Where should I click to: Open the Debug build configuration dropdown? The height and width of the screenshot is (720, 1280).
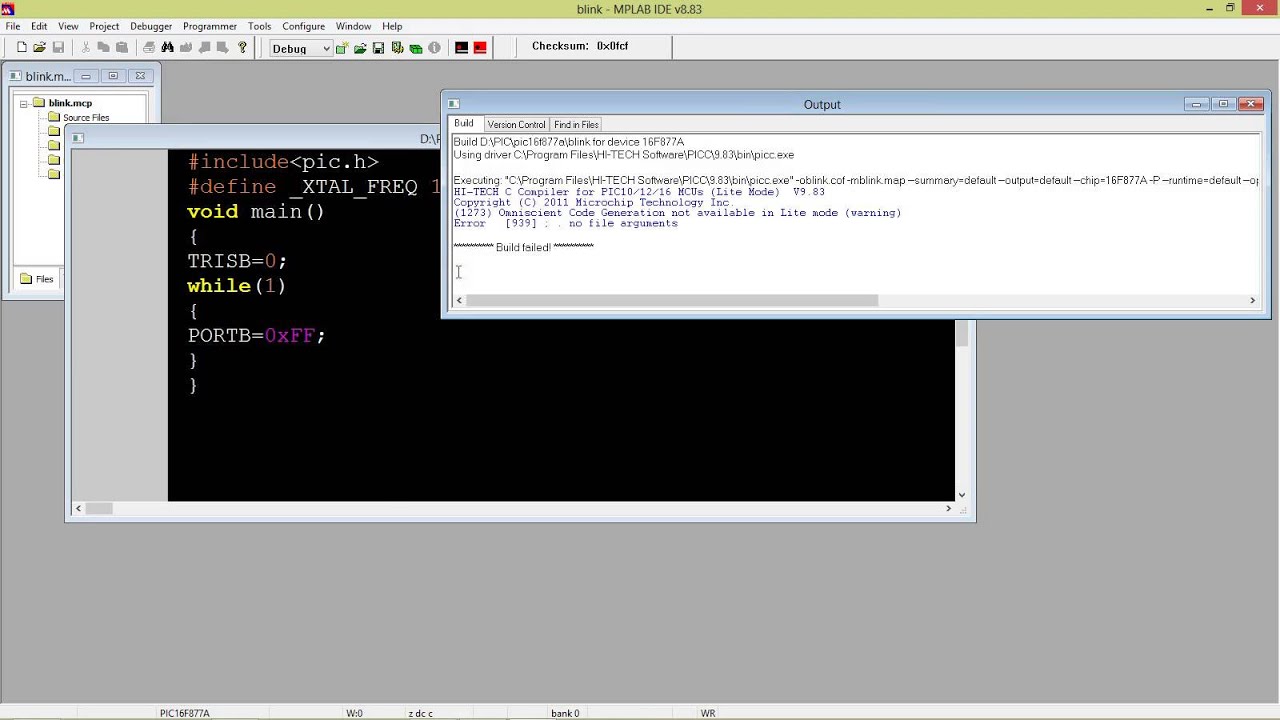pyautogui.click(x=300, y=48)
